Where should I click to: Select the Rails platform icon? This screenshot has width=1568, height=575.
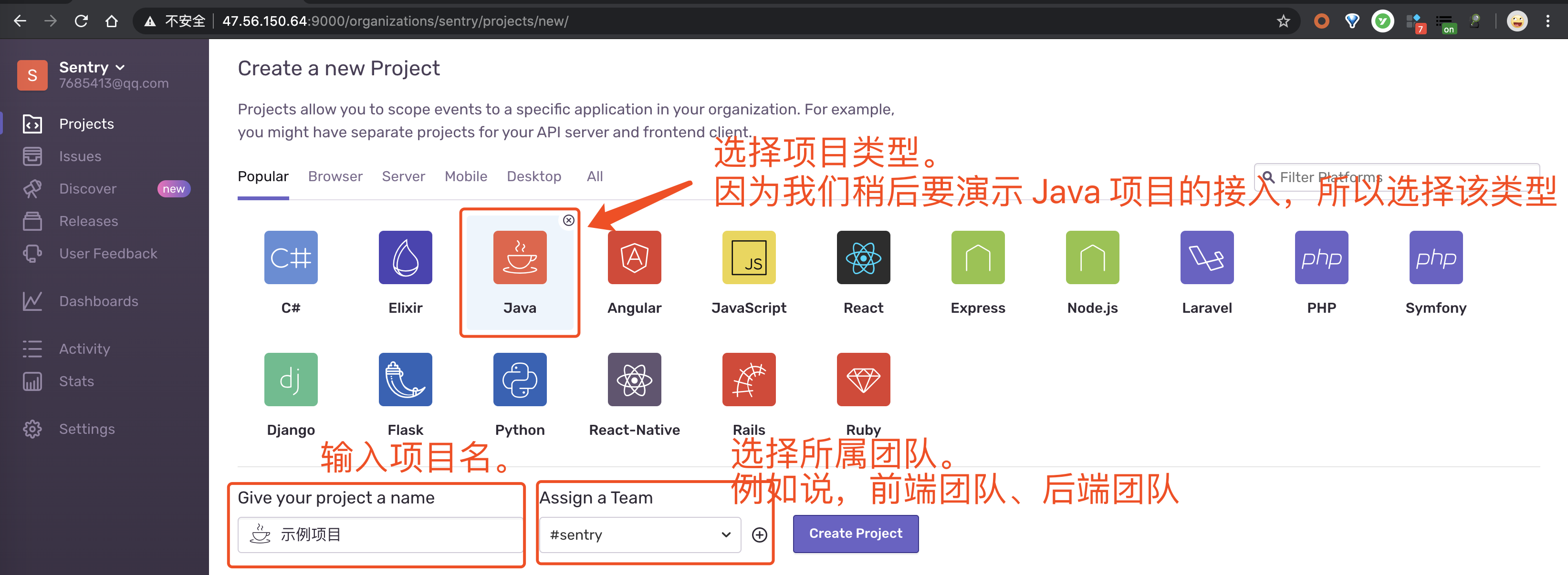pos(749,379)
